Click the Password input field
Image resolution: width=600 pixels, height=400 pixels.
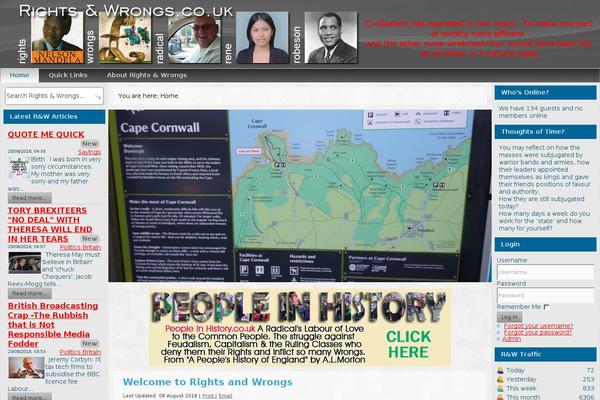(x=545, y=295)
